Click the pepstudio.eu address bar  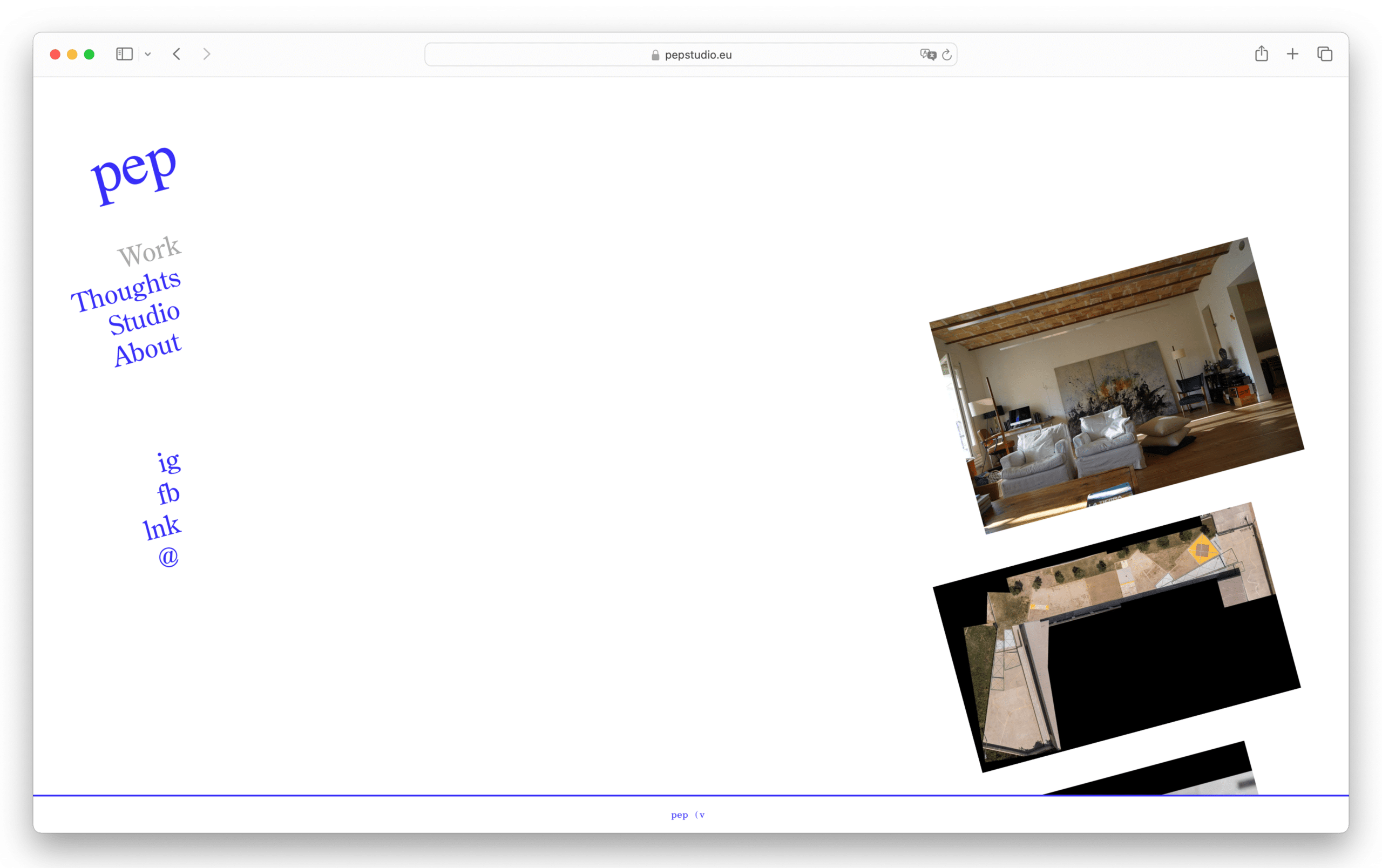click(x=691, y=55)
